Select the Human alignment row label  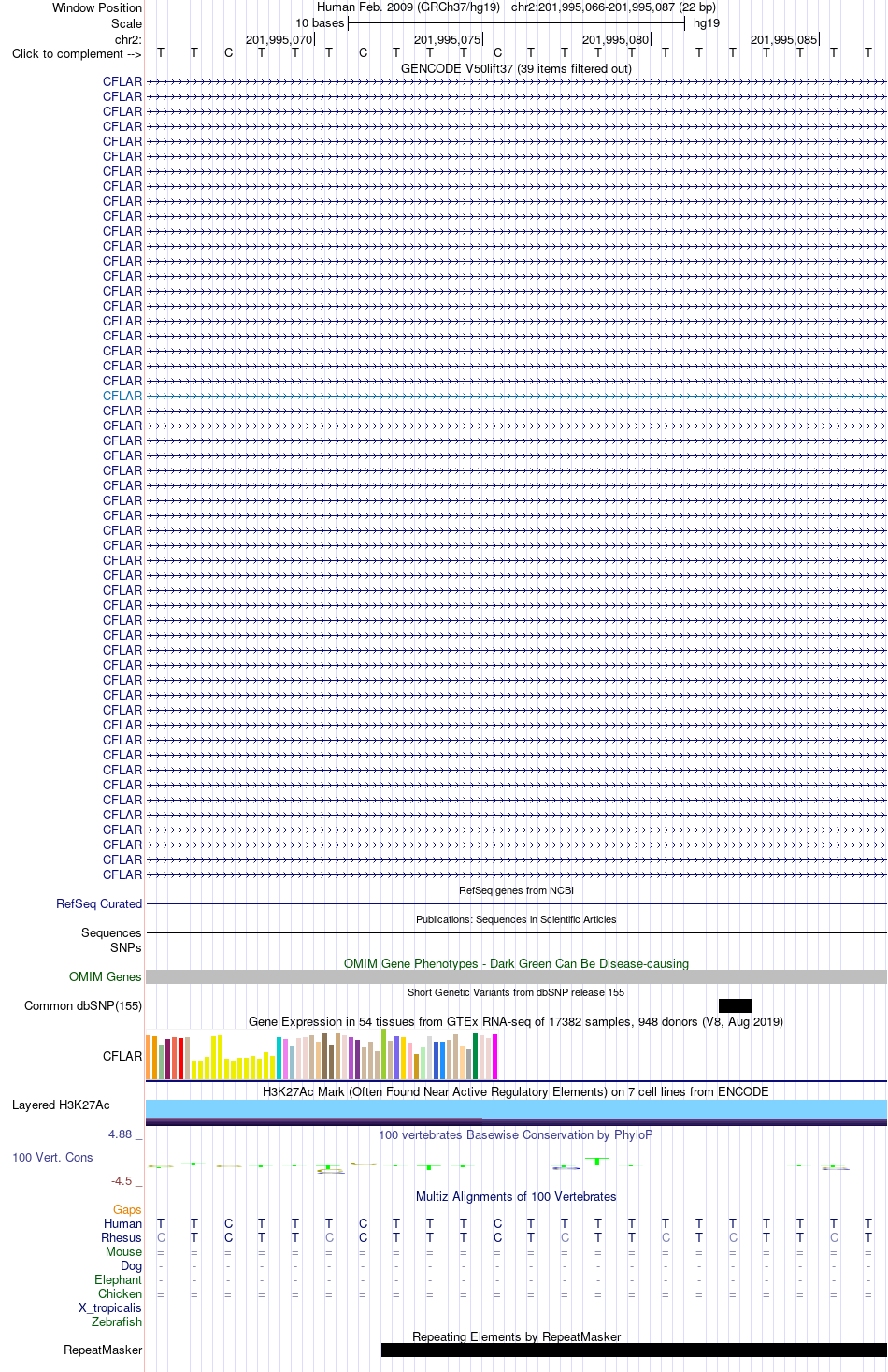point(122,1223)
